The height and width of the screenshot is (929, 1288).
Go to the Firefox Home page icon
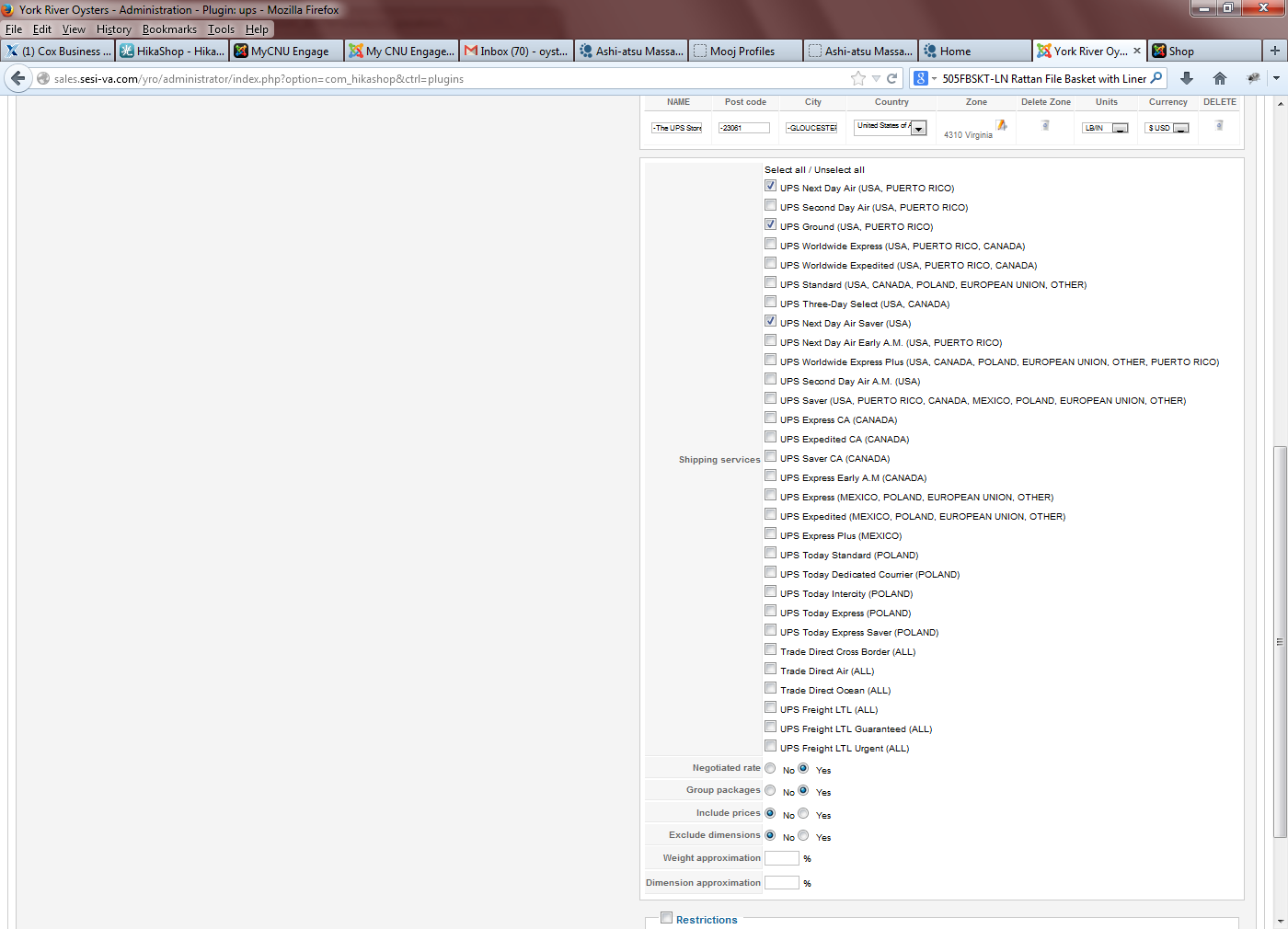(x=1220, y=78)
